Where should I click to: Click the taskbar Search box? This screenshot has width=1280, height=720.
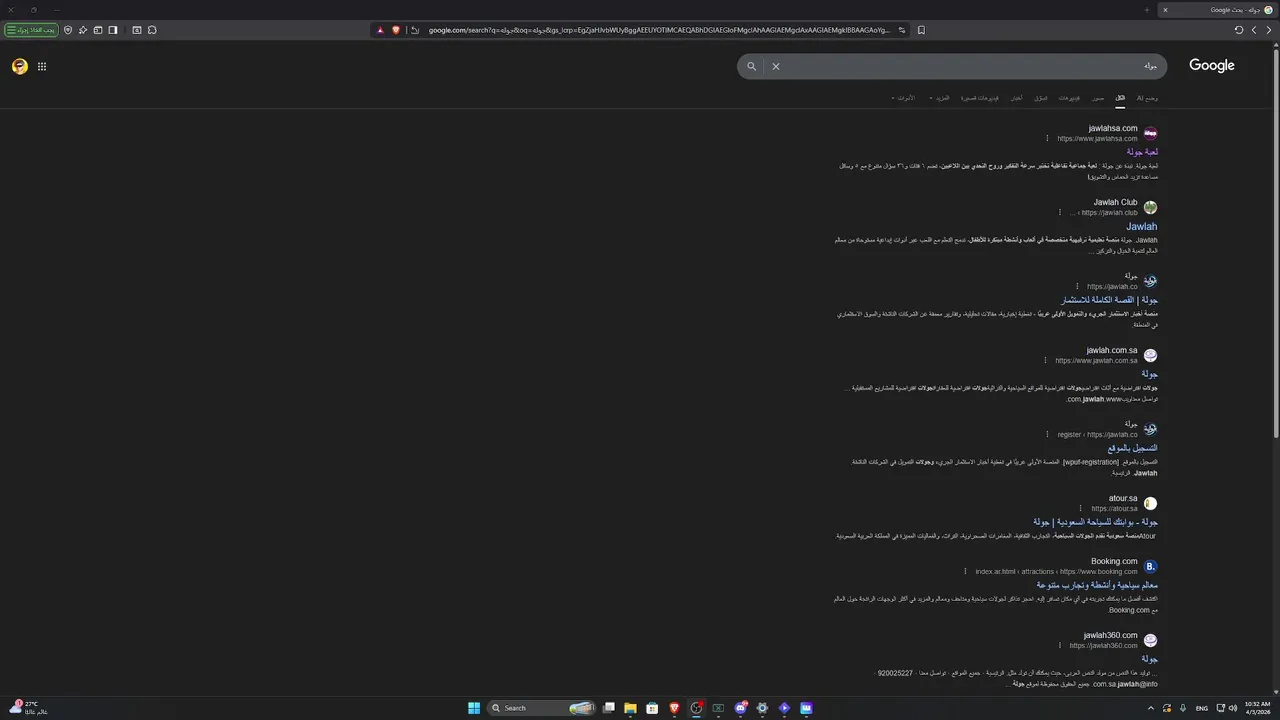[x=541, y=708]
